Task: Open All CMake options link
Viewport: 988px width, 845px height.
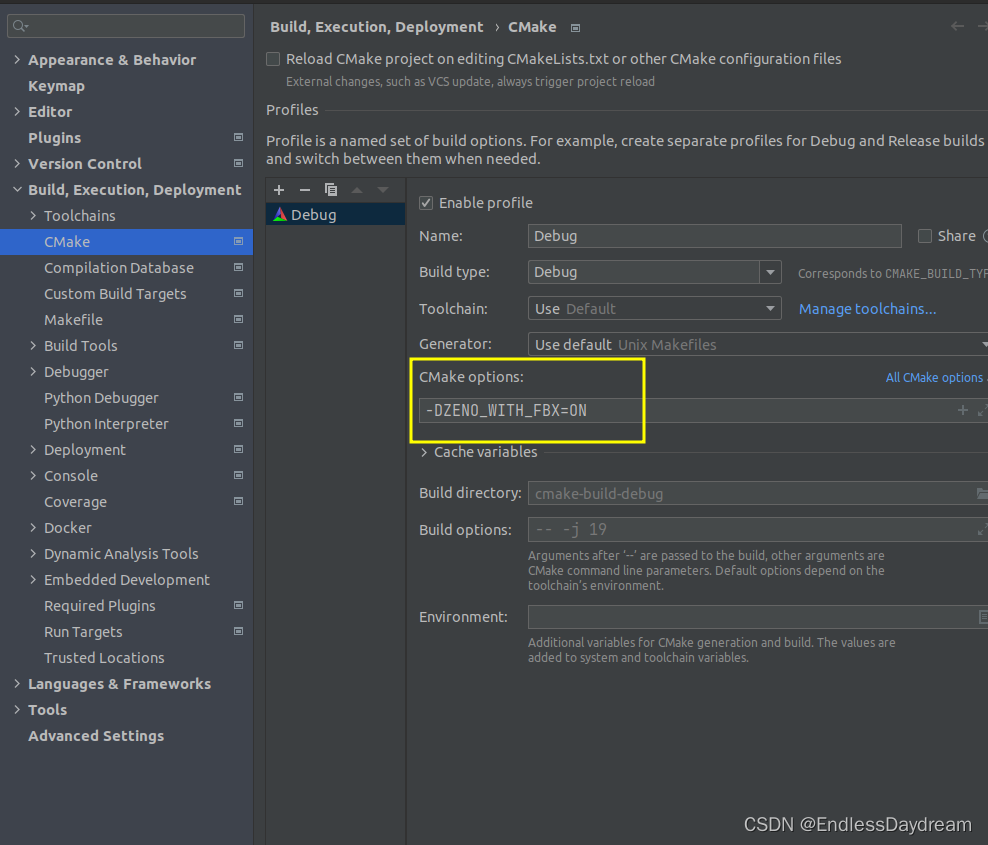Action: [934, 377]
